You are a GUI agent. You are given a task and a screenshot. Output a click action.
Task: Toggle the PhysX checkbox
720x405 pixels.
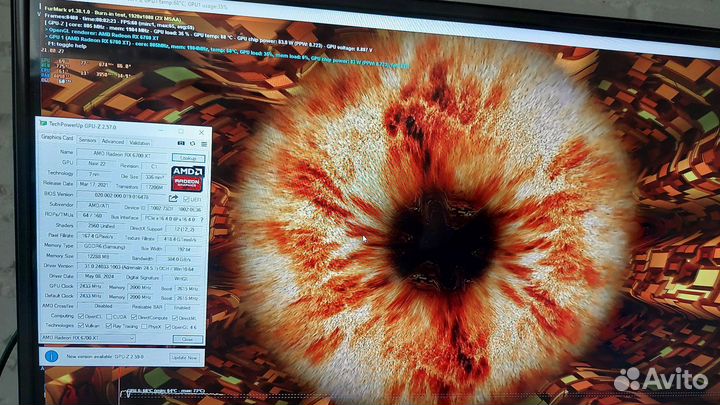(144, 326)
